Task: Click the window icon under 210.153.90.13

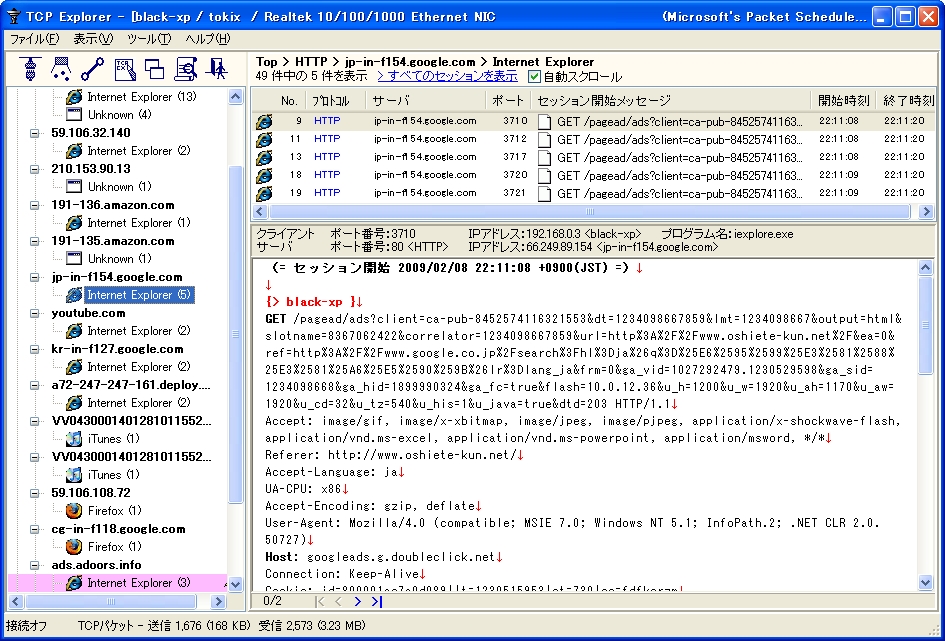Action: point(74,187)
